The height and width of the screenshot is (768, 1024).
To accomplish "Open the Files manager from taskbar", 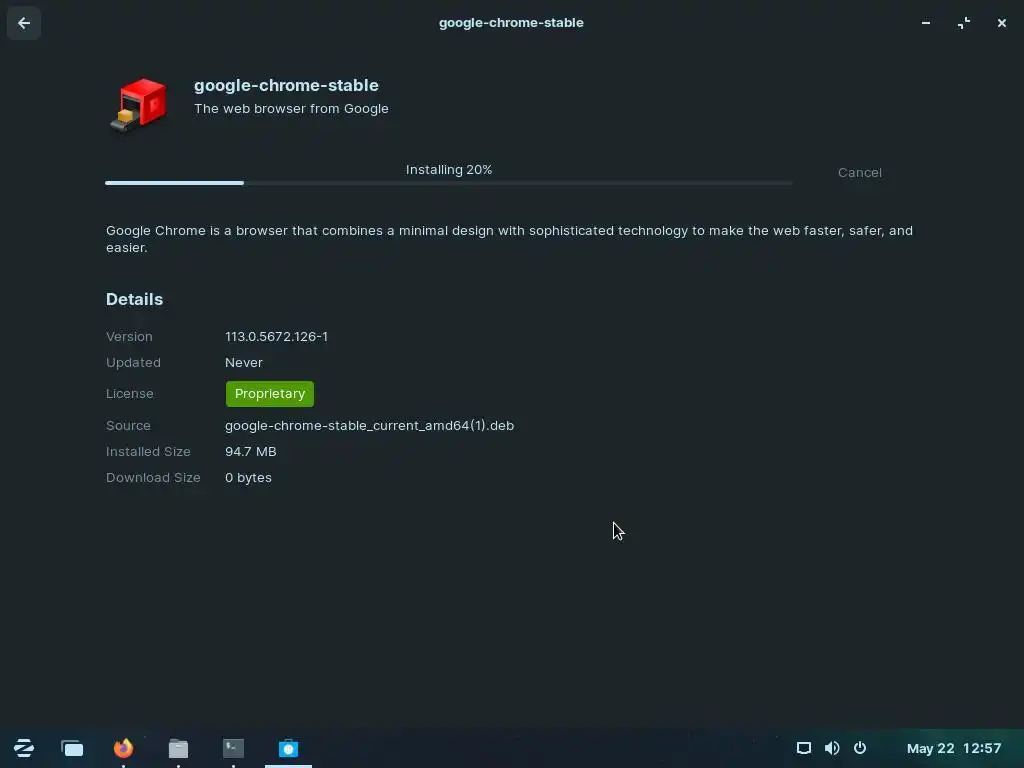I will click(178, 748).
